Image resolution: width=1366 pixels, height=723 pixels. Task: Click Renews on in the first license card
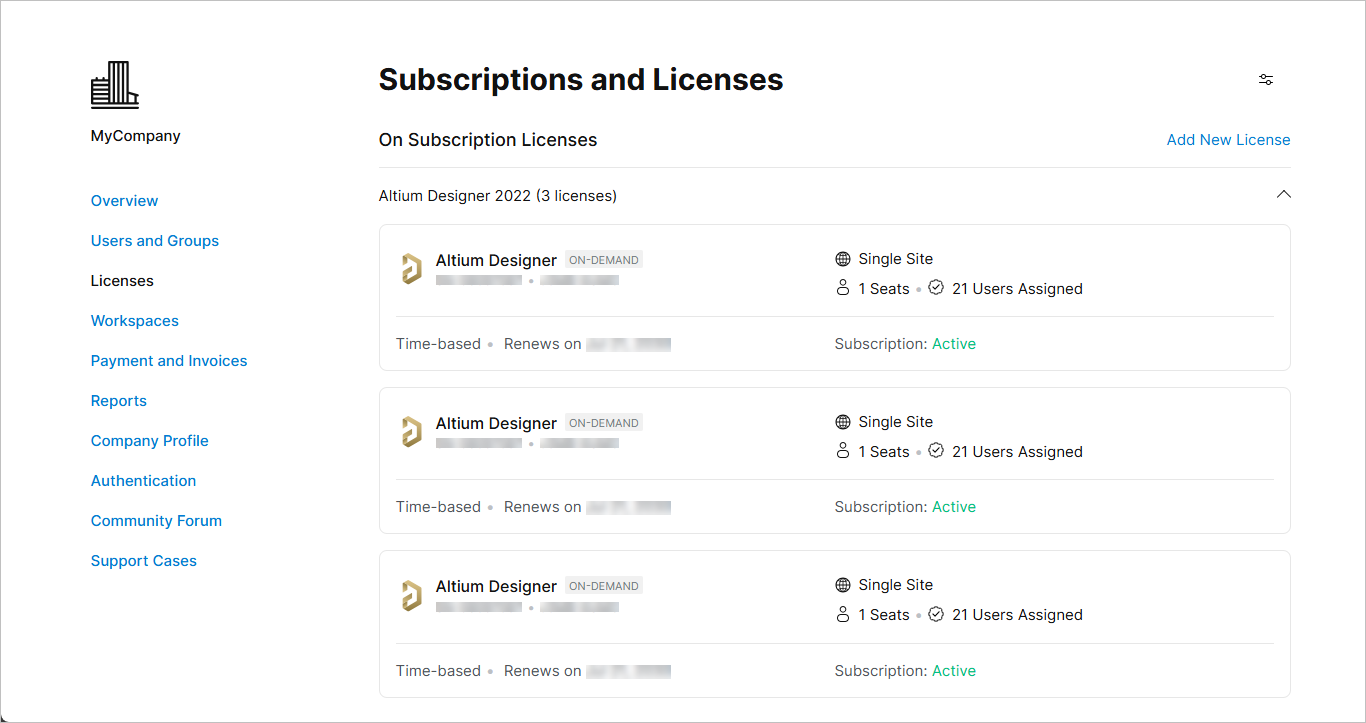click(x=542, y=344)
